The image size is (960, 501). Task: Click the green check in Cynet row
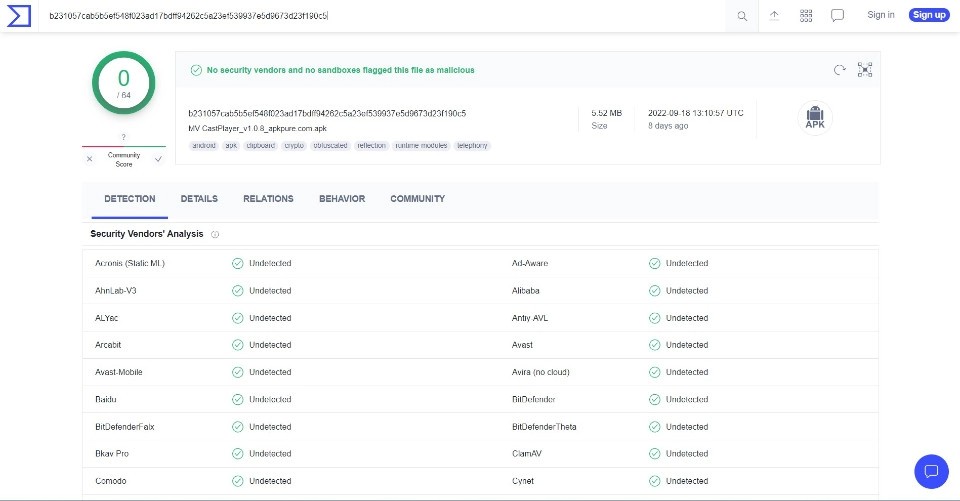(654, 481)
